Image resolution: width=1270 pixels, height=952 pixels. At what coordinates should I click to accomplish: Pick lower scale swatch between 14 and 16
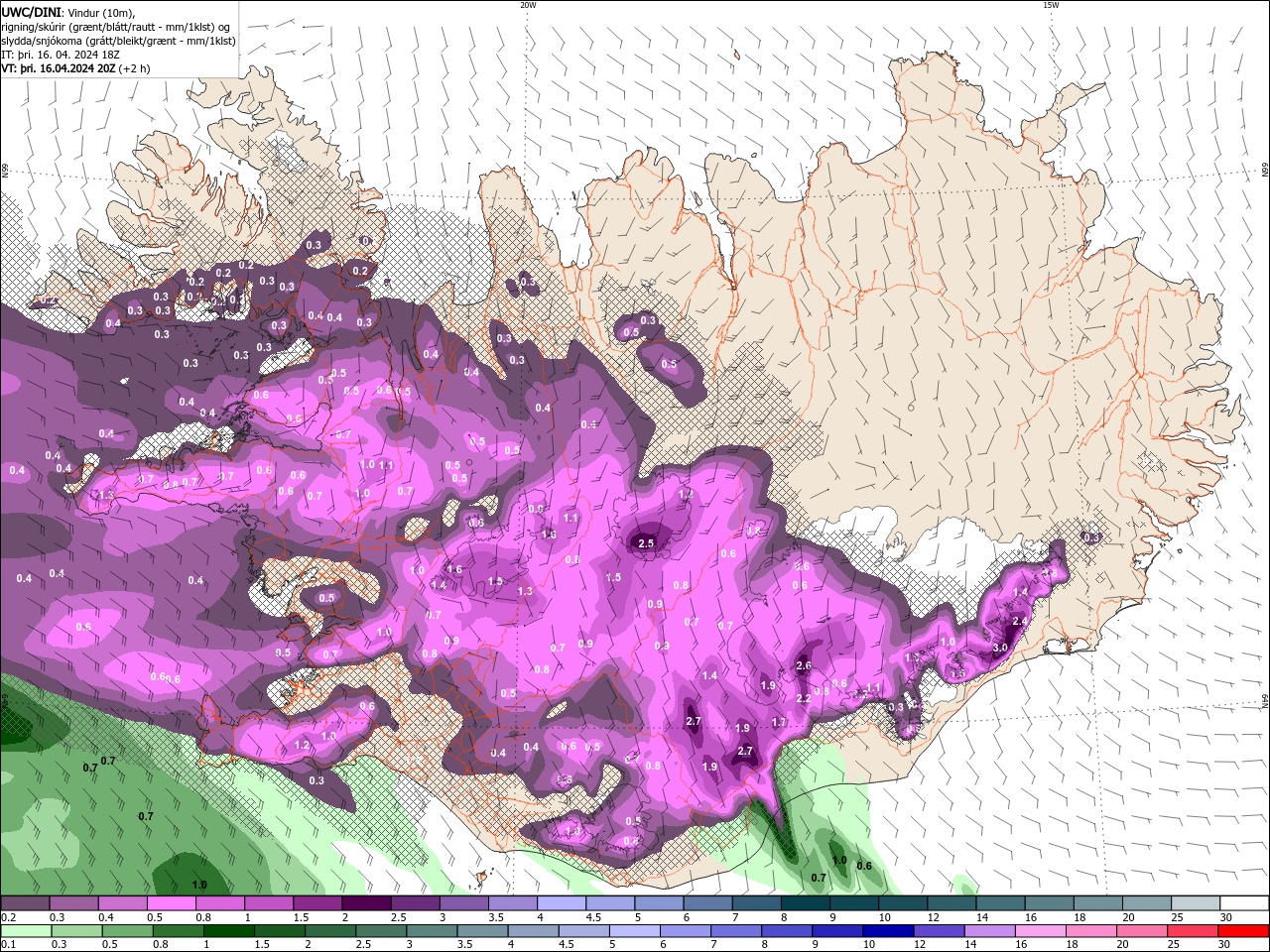point(990,931)
